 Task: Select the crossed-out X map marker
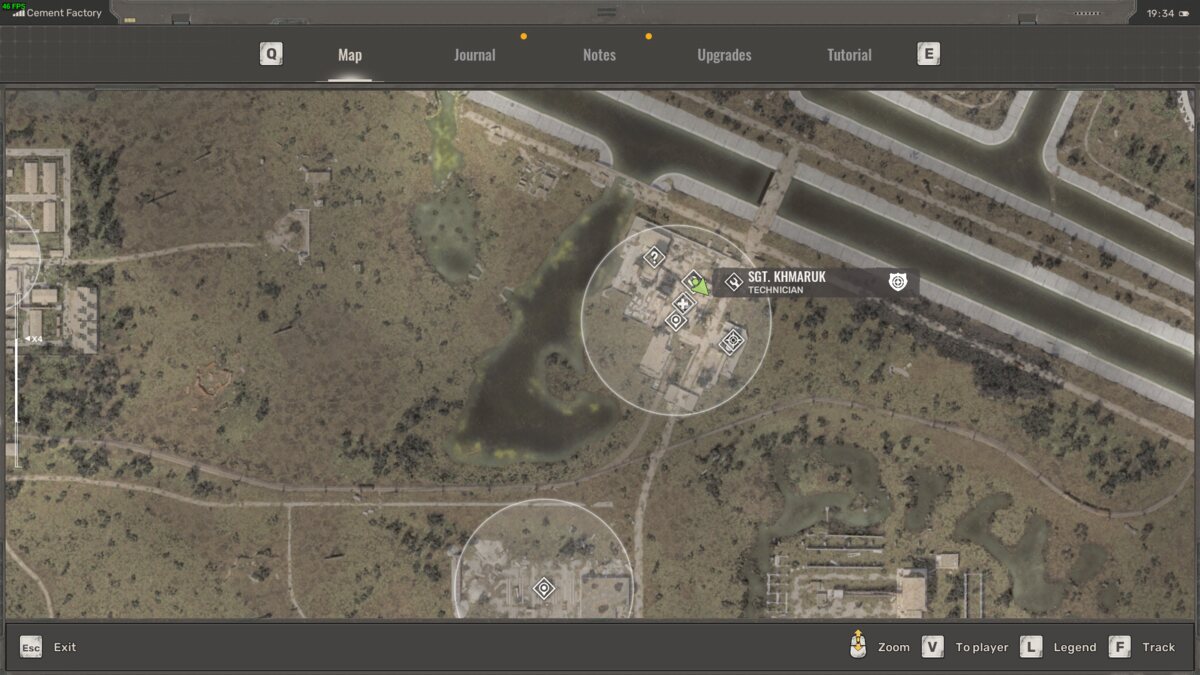pyautogui.click(x=684, y=303)
